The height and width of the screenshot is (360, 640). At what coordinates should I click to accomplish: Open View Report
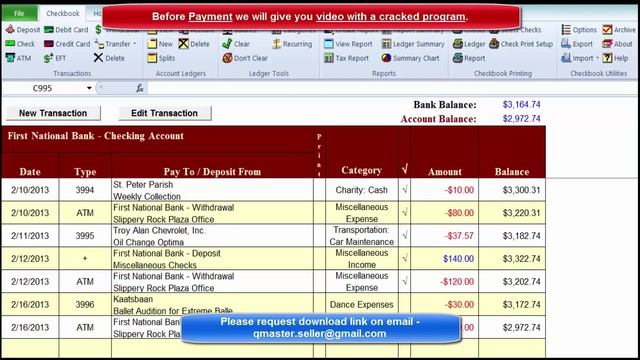(348, 44)
